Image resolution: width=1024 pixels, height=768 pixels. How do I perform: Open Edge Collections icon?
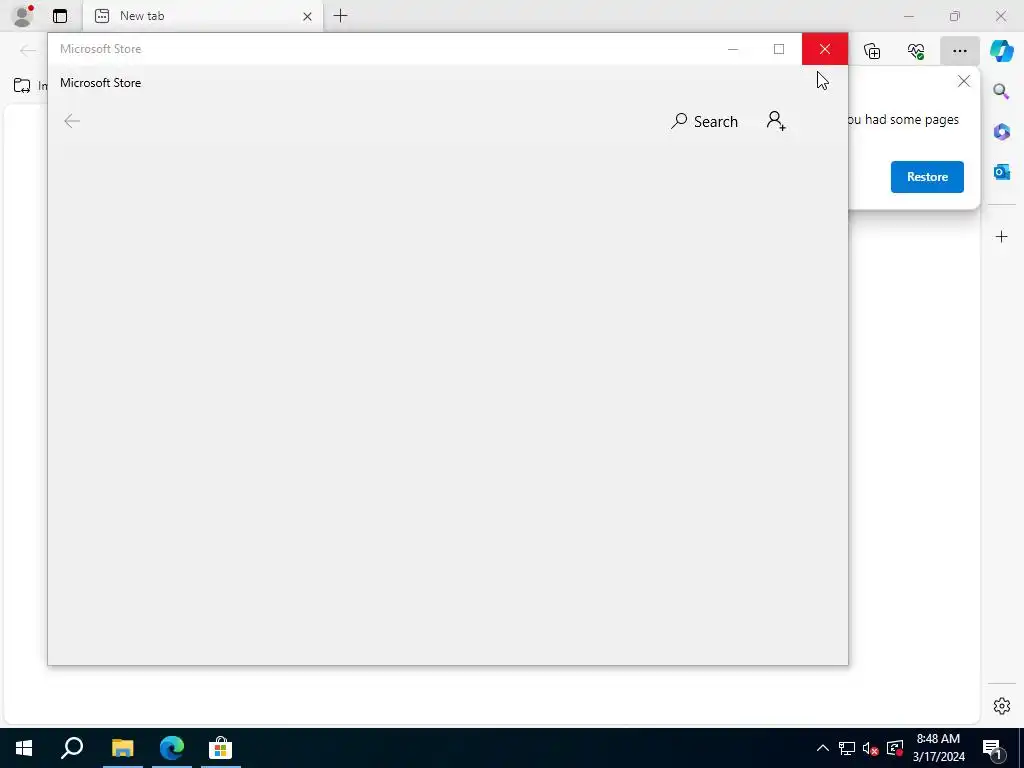click(872, 51)
